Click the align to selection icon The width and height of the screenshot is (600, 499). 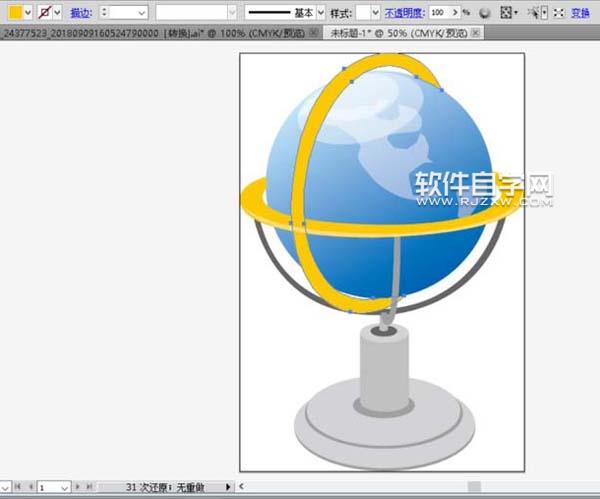[x=506, y=13]
